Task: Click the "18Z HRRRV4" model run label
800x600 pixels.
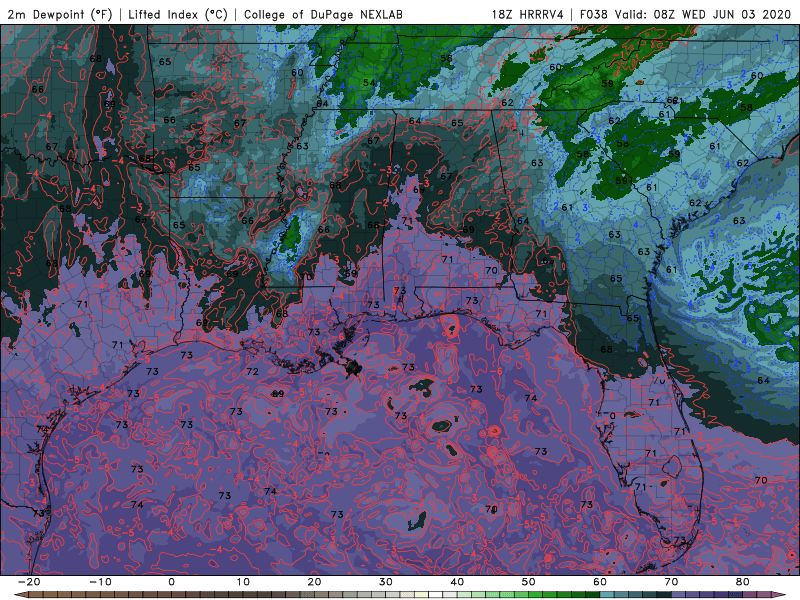Action: tap(527, 14)
